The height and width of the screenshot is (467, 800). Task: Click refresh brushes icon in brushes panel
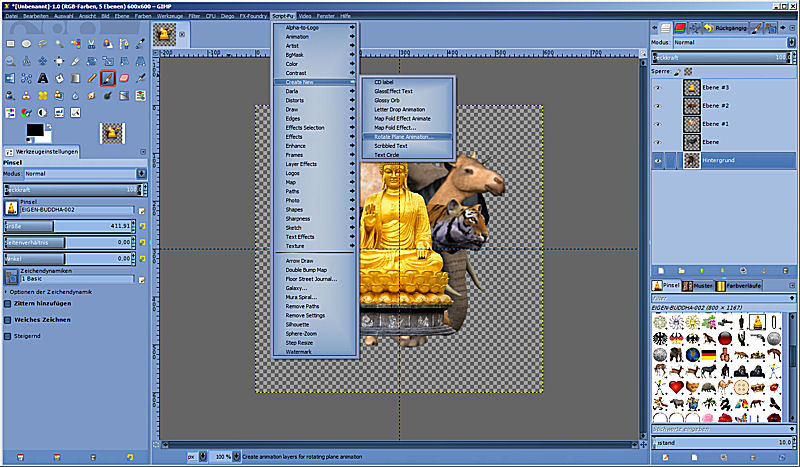pos(782,457)
